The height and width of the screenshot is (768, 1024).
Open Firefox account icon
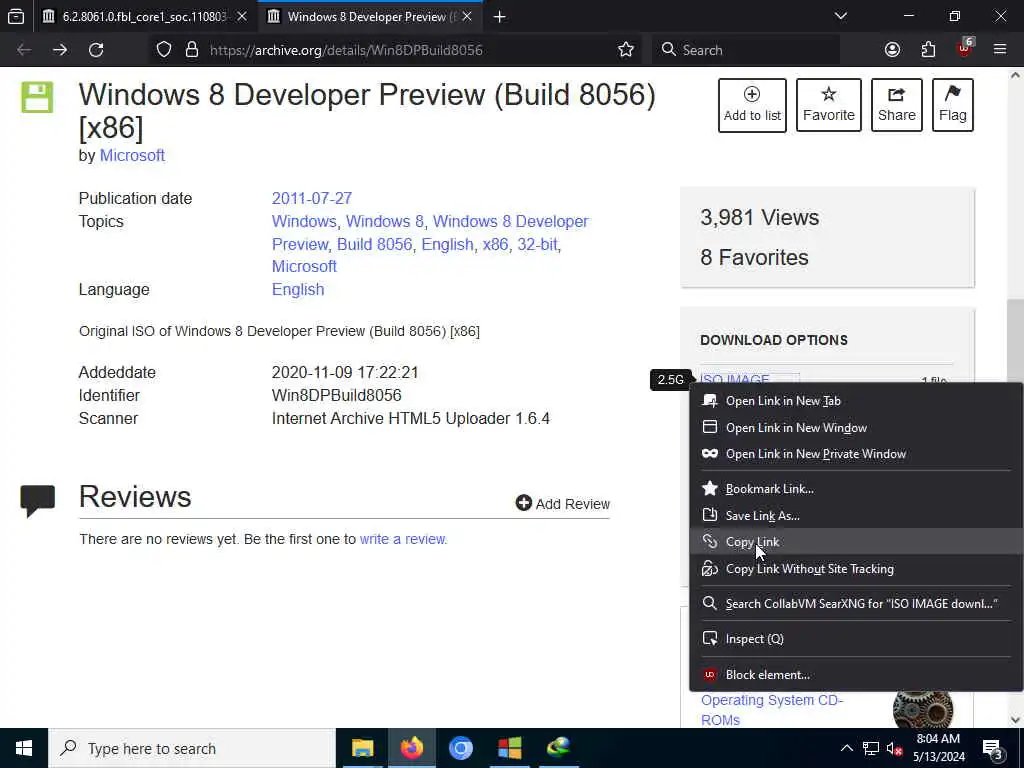click(x=892, y=50)
